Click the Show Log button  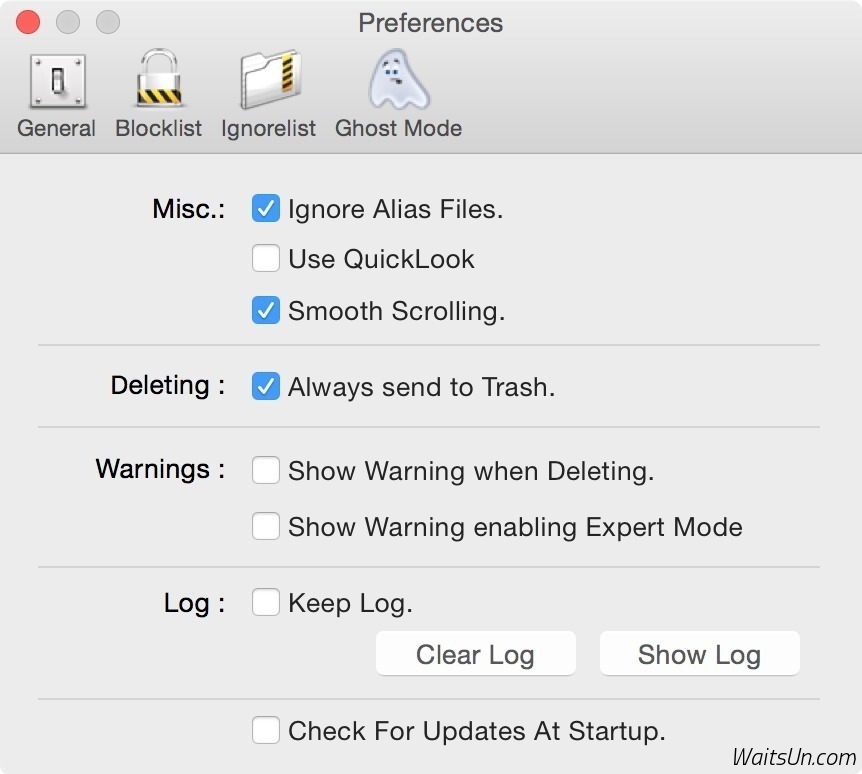tap(699, 655)
